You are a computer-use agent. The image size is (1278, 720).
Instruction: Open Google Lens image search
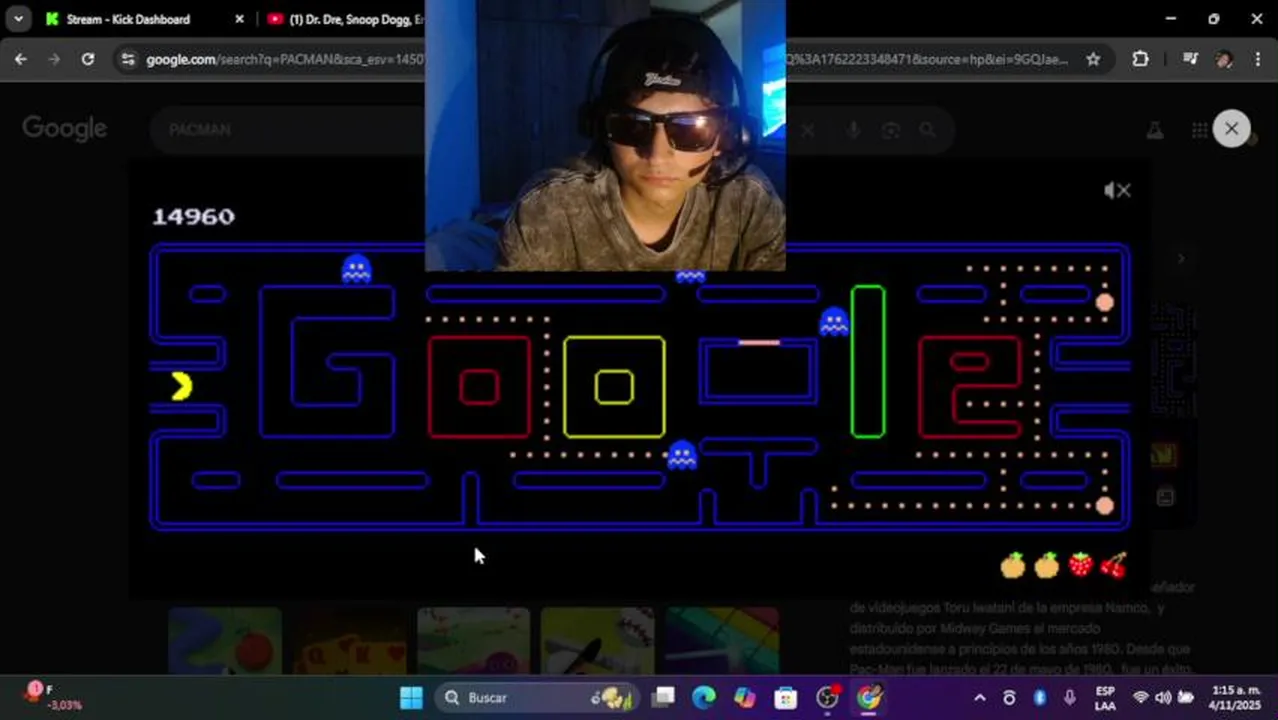coord(890,130)
